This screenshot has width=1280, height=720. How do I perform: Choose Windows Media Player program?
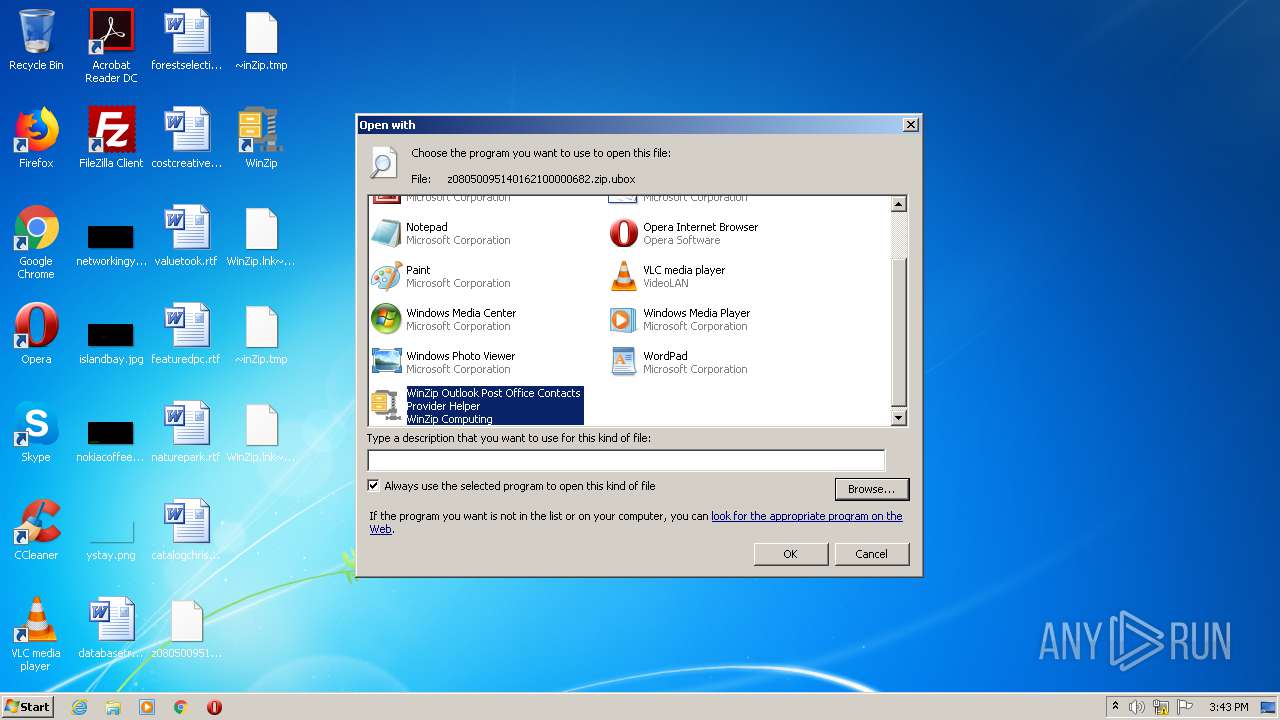click(x=680, y=319)
